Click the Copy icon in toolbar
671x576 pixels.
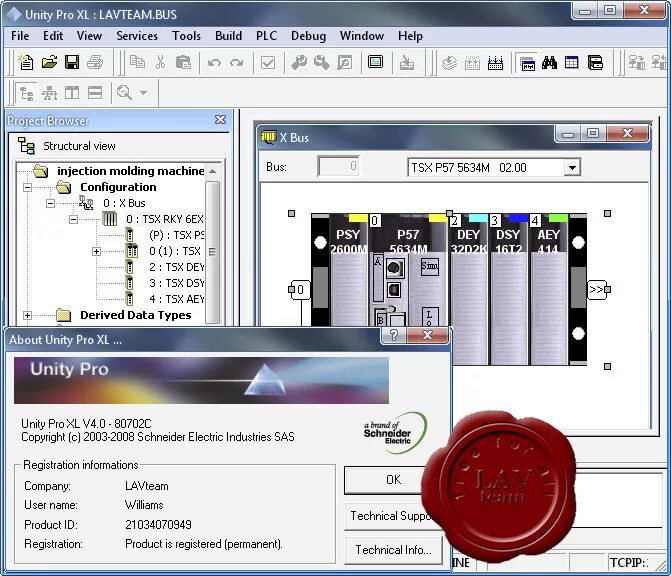coord(137,62)
